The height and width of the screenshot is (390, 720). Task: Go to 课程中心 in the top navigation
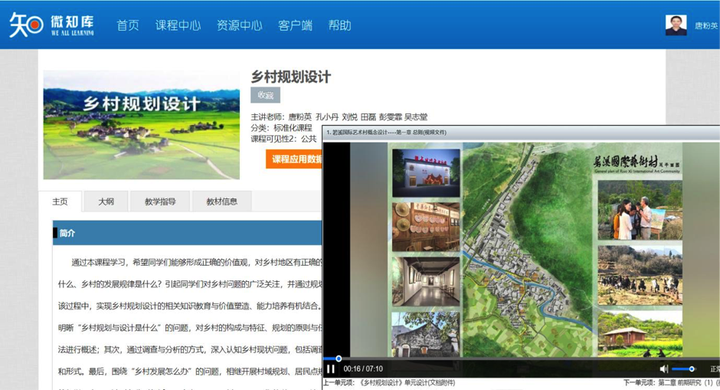(x=178, y=25)
